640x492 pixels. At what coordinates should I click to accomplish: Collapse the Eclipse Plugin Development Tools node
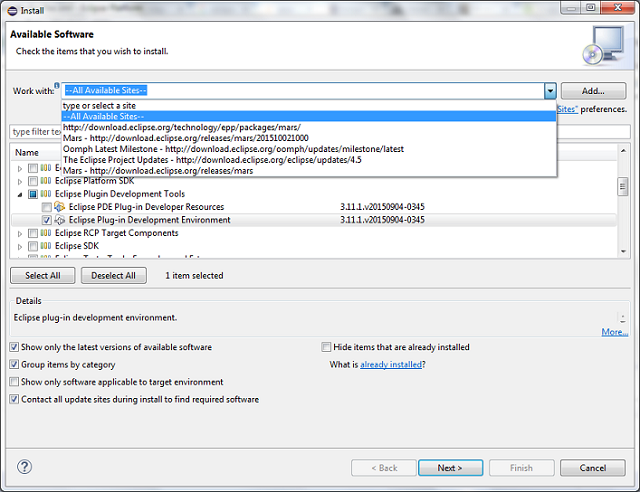point(20,194)
